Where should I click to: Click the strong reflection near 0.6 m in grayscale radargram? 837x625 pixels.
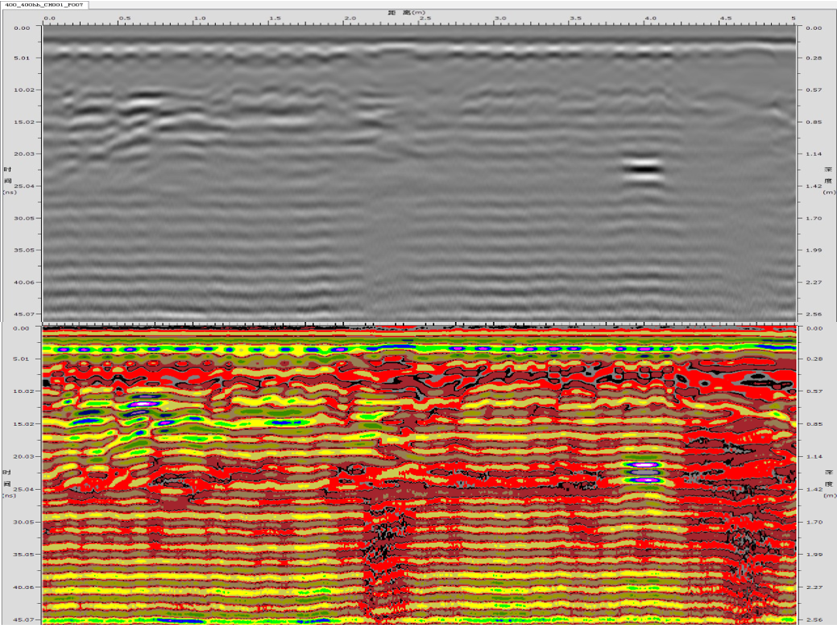(145, 100)
